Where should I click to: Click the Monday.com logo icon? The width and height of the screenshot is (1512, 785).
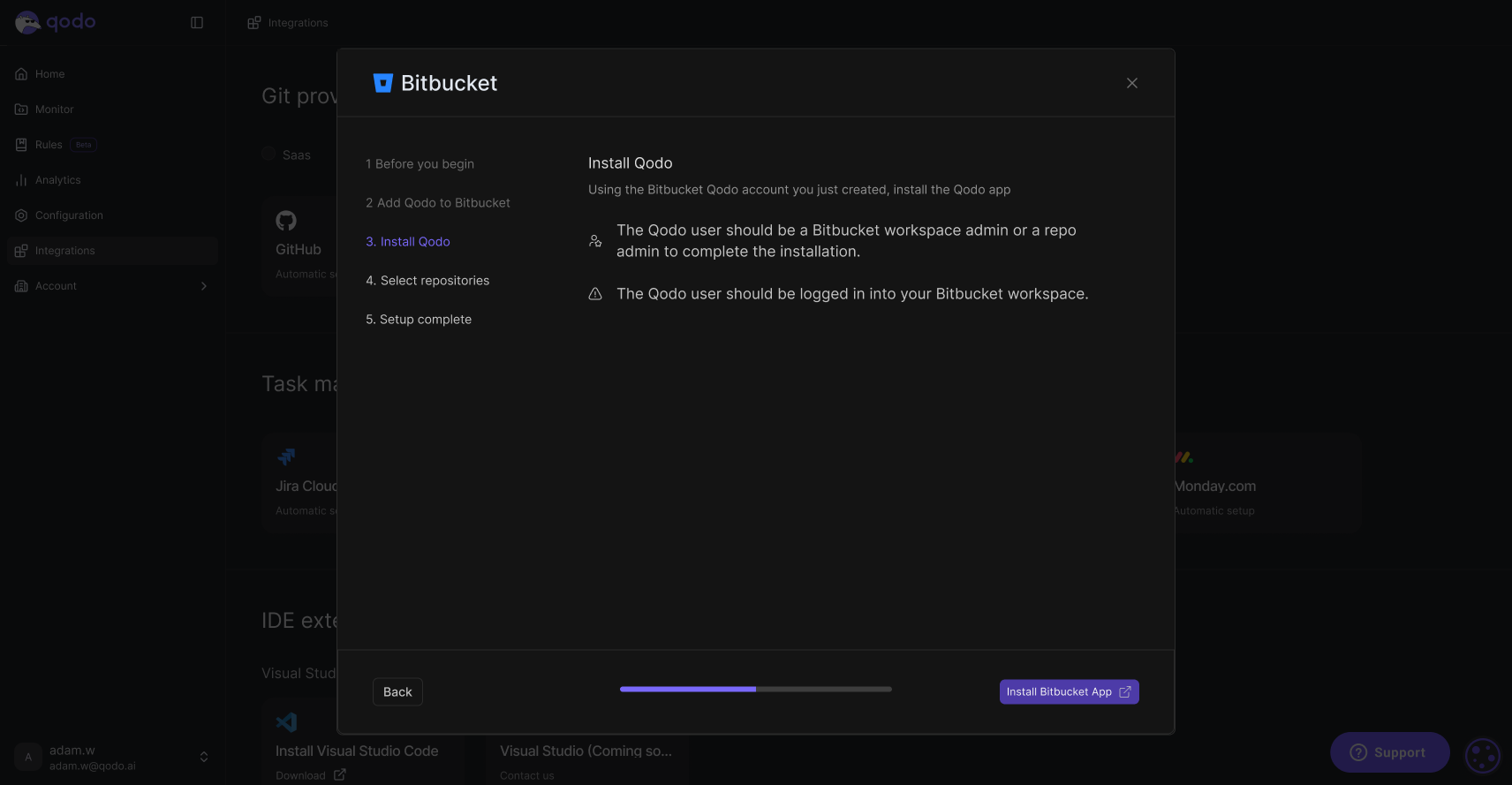pyautogui.click(x=1184, y=457)
